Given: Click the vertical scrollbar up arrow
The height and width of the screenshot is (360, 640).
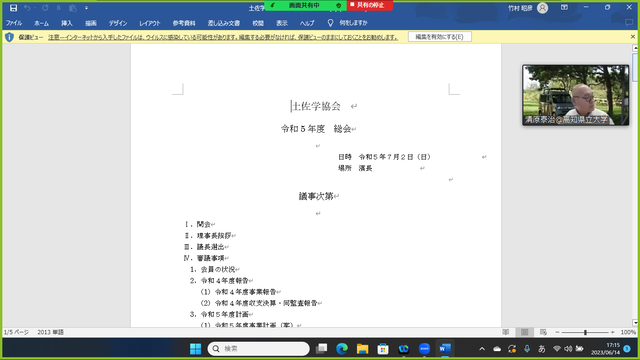Looking at the screenshot, I should [x=635, y=48].
